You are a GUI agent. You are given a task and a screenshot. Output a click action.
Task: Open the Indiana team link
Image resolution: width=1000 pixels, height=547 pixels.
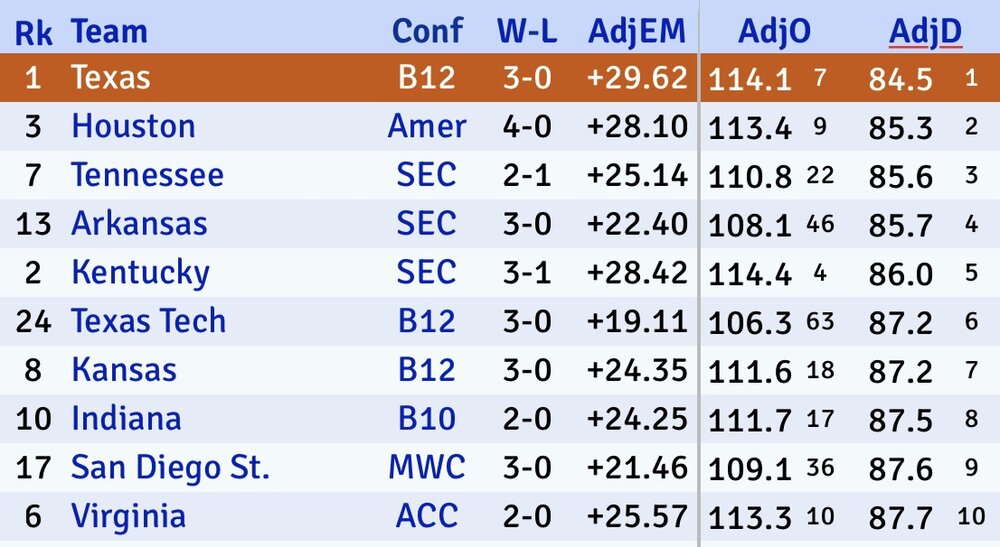126,418
